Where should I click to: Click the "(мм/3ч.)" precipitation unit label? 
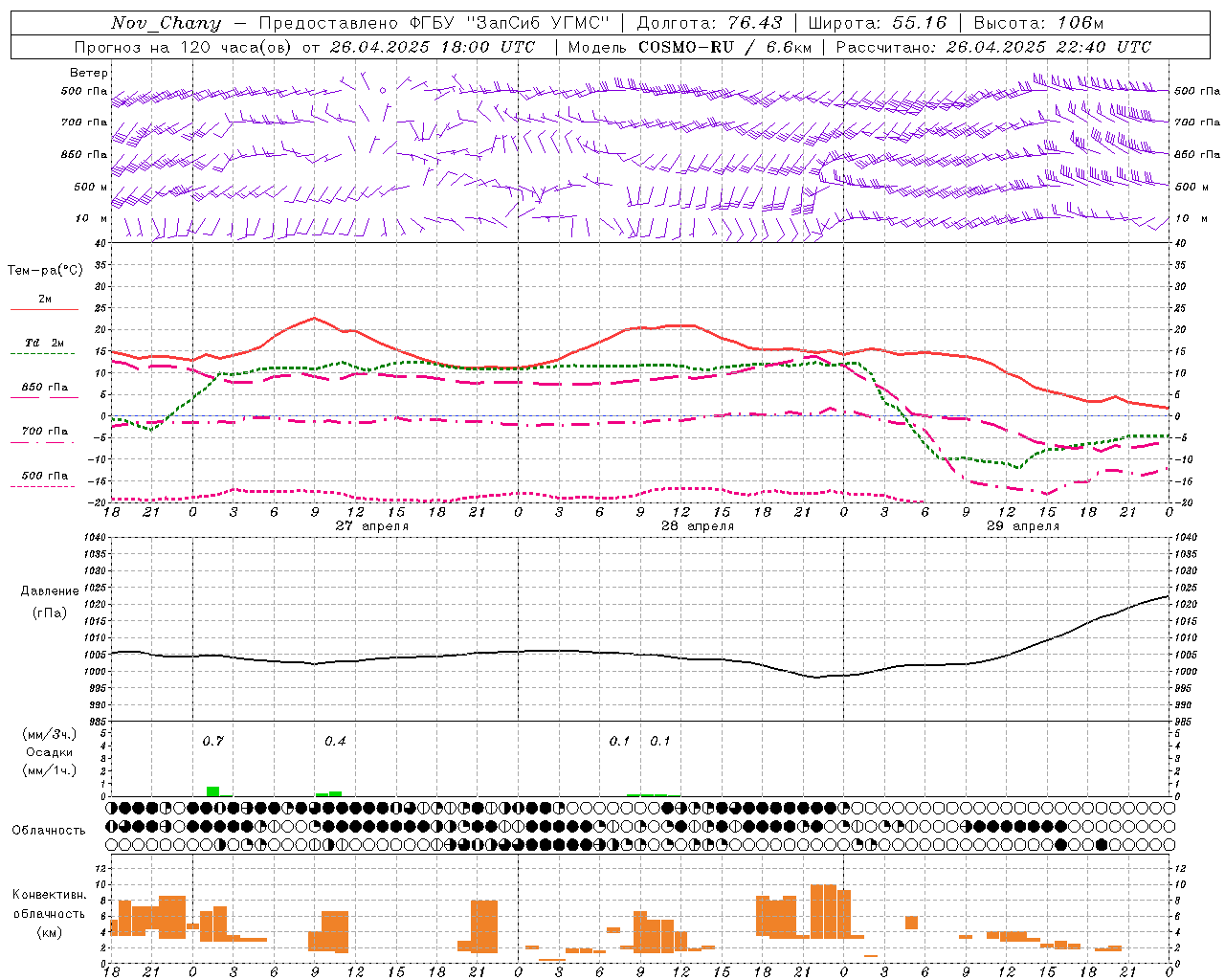[49, 734]
